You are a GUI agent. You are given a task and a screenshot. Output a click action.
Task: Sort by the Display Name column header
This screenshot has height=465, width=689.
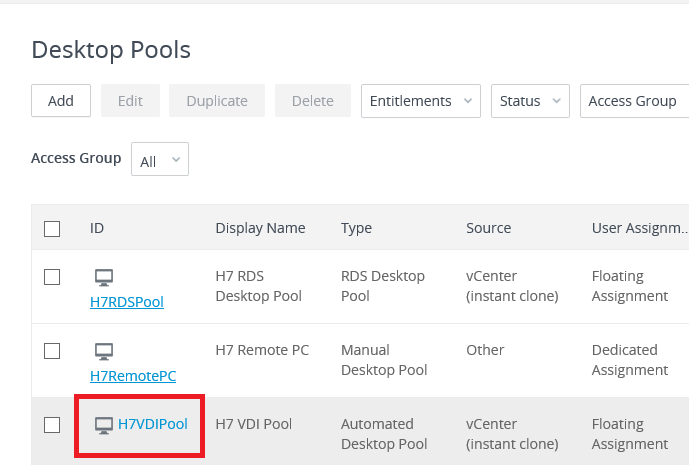pos(260,228)
